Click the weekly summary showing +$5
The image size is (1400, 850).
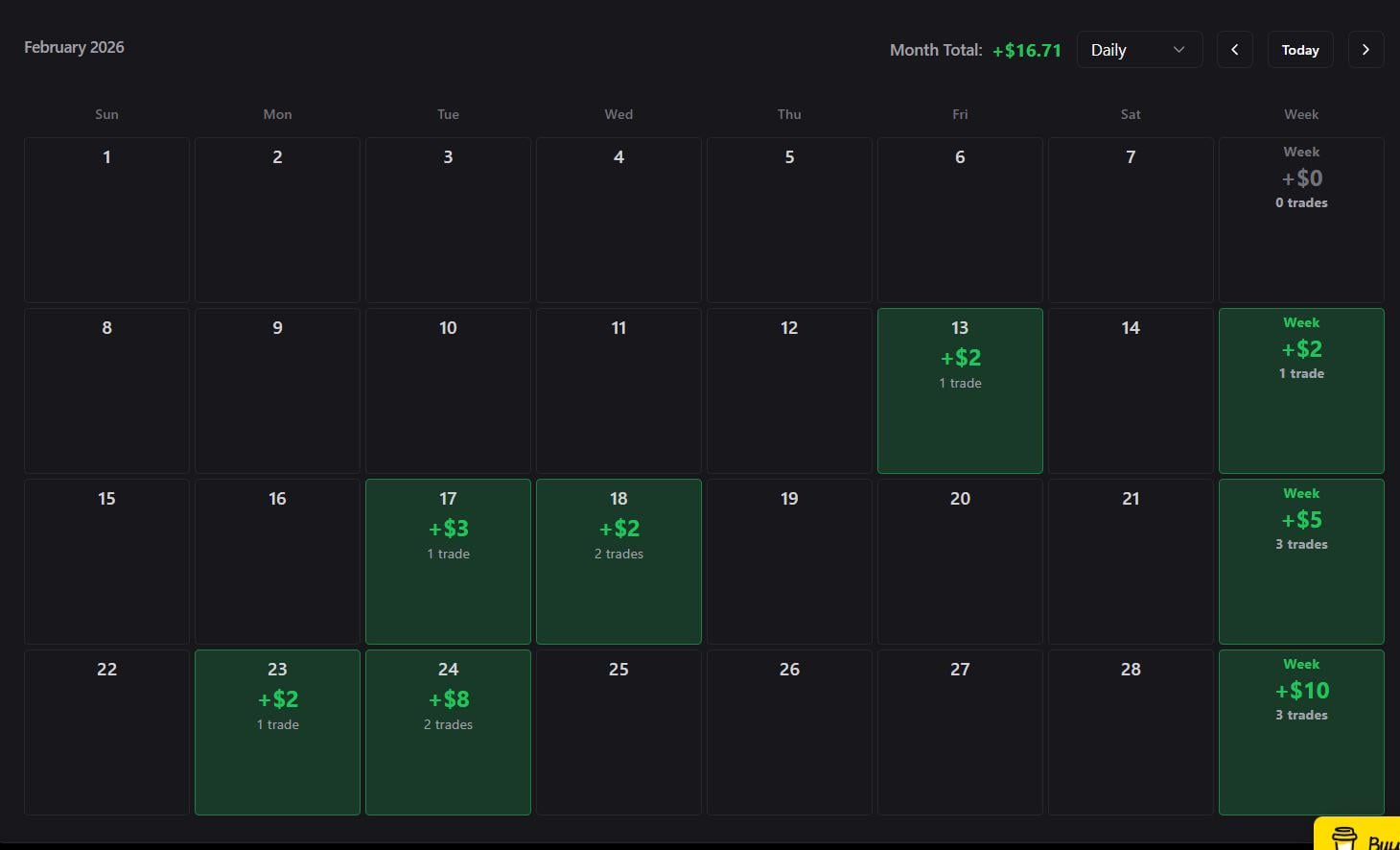[x=1301, y=561]
